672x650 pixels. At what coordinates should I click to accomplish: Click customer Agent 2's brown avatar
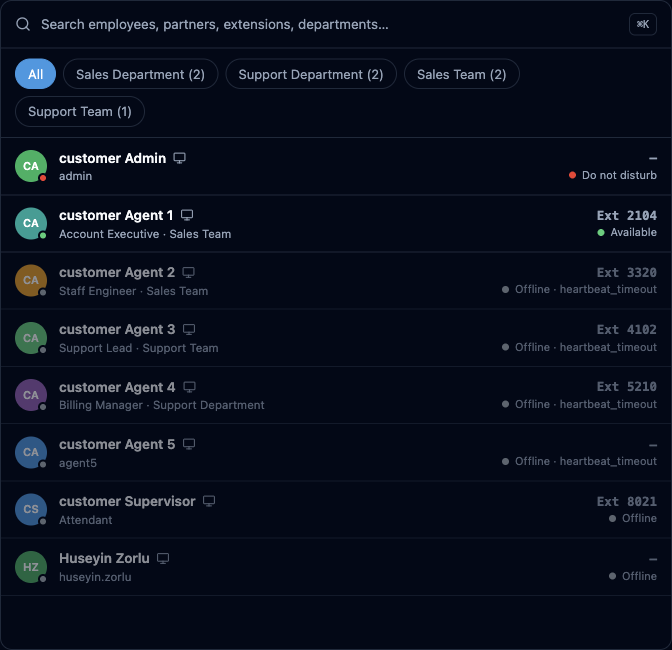coord(31,280)
